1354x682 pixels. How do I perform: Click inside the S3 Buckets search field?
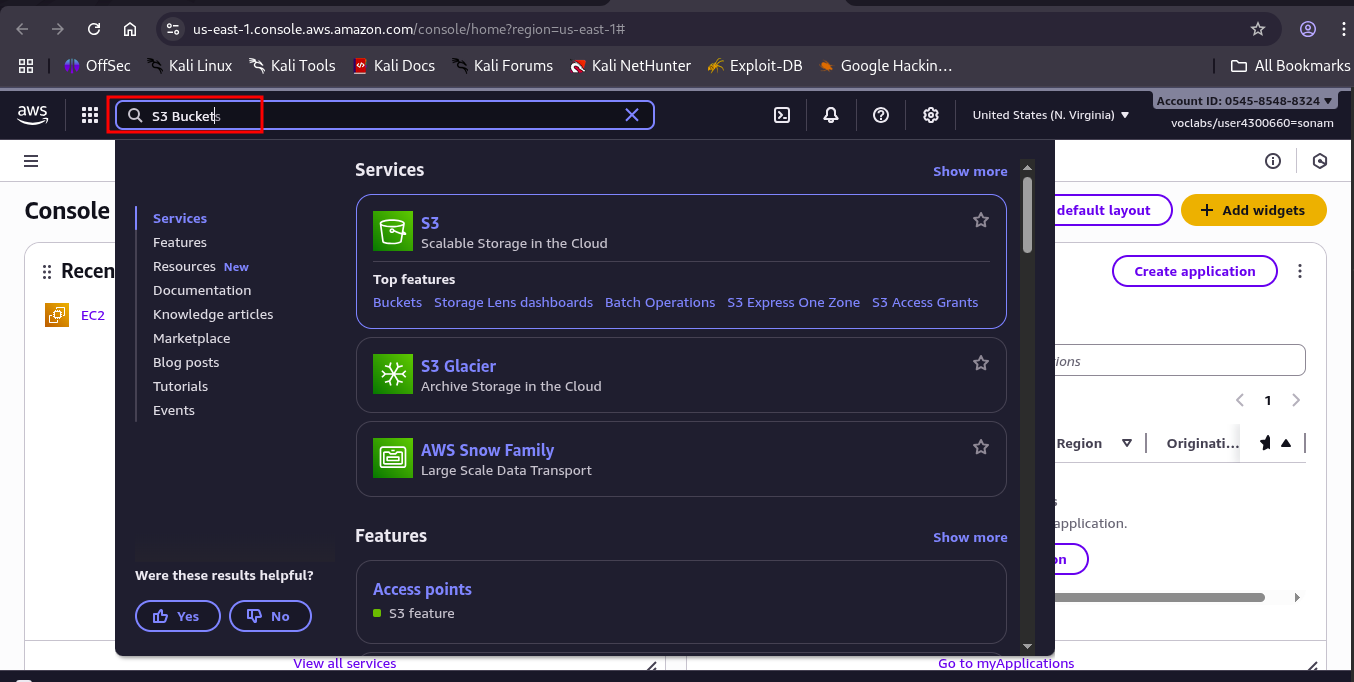385,115
